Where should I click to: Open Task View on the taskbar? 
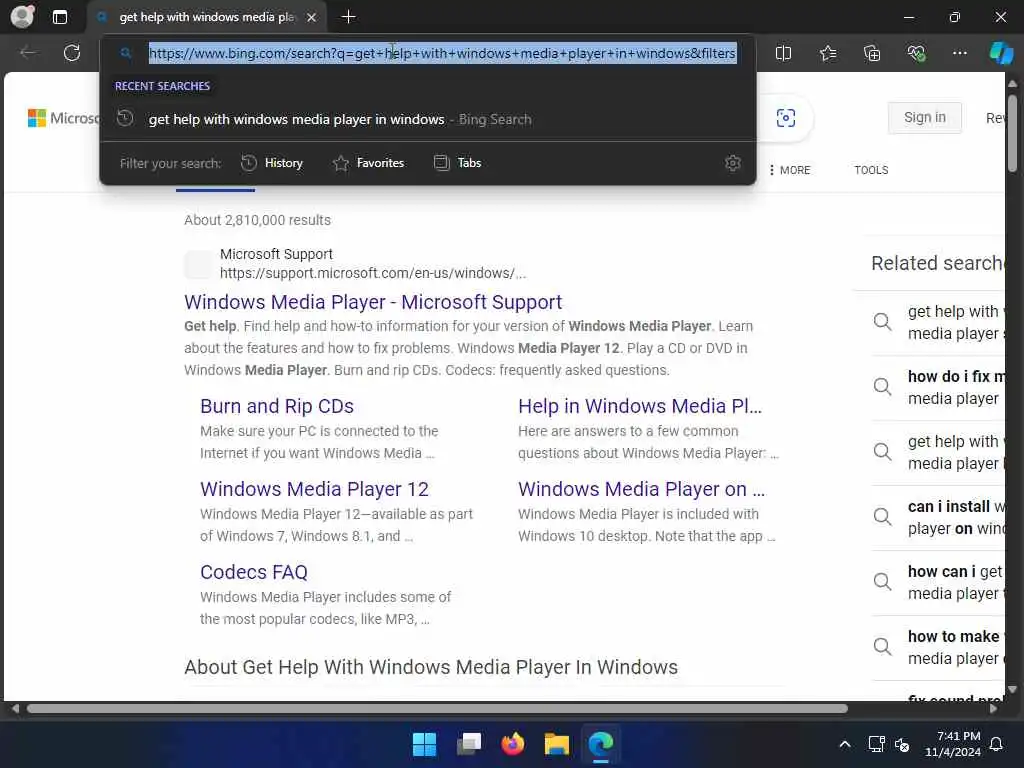(x=469, y=744)
